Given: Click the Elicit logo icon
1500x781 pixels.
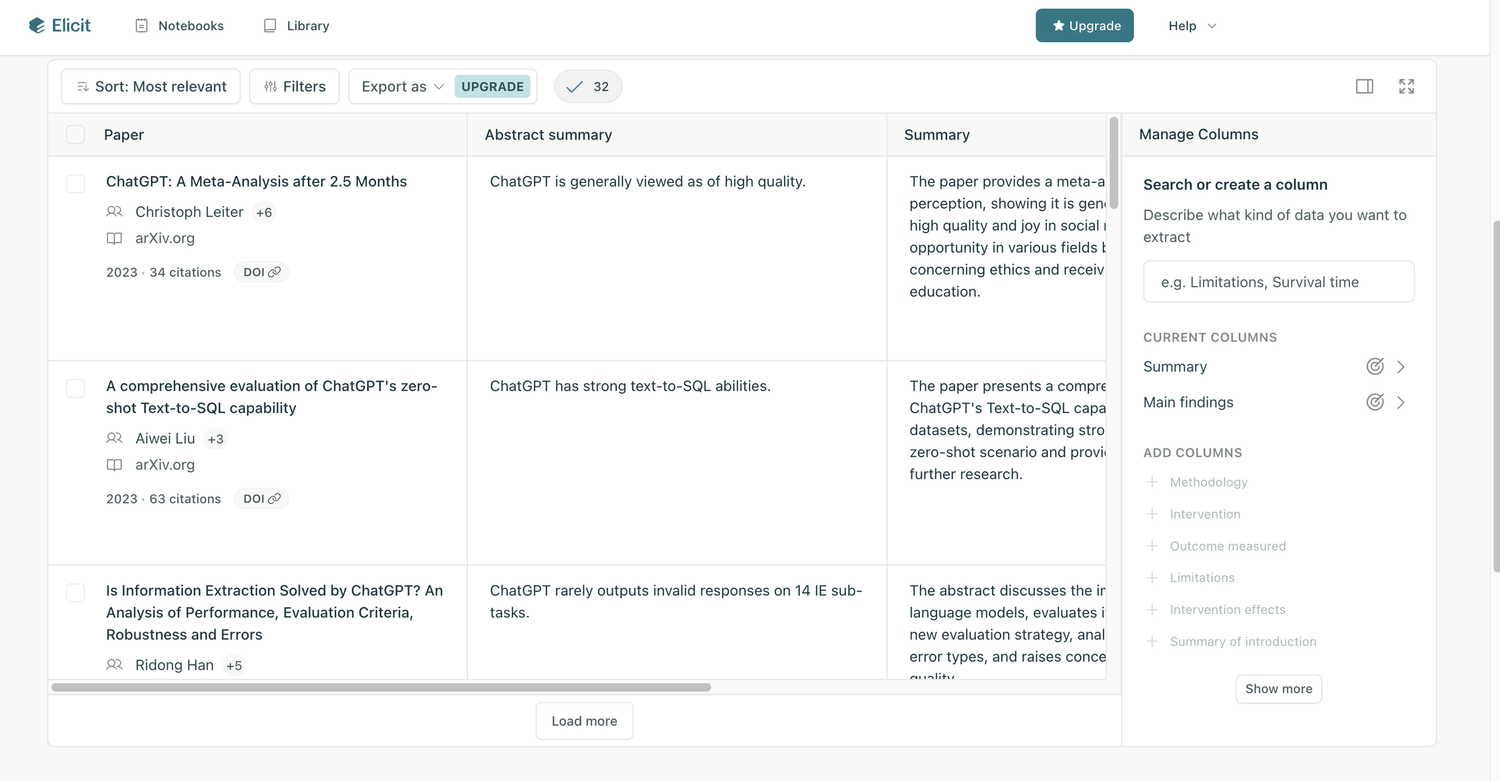Looking at the screenshot, I should point(37,25).
